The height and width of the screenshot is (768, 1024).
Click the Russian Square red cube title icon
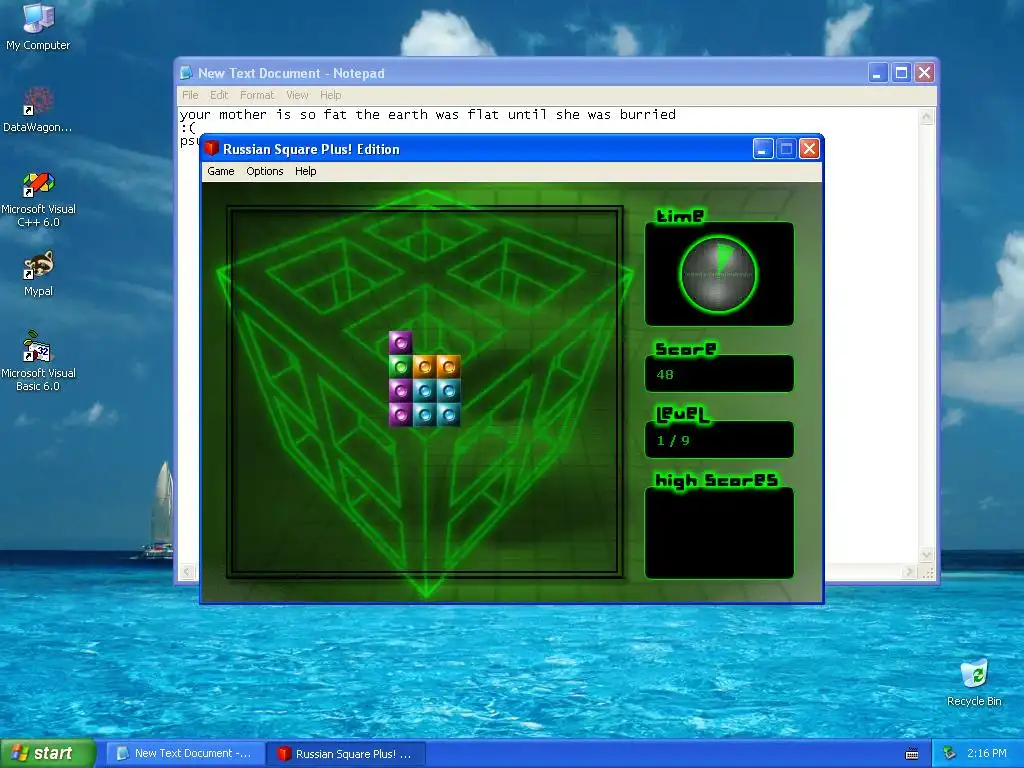click(x=211, y=148)
